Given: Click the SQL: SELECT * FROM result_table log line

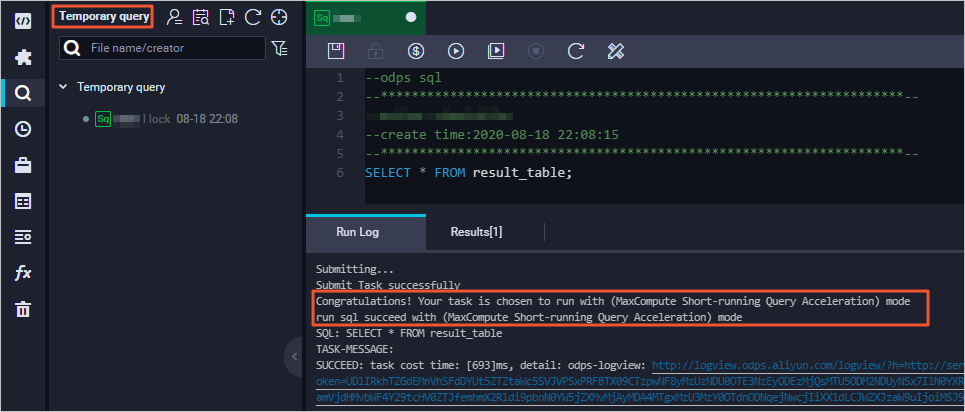Looking at the screenshot, I should (409, 334).
